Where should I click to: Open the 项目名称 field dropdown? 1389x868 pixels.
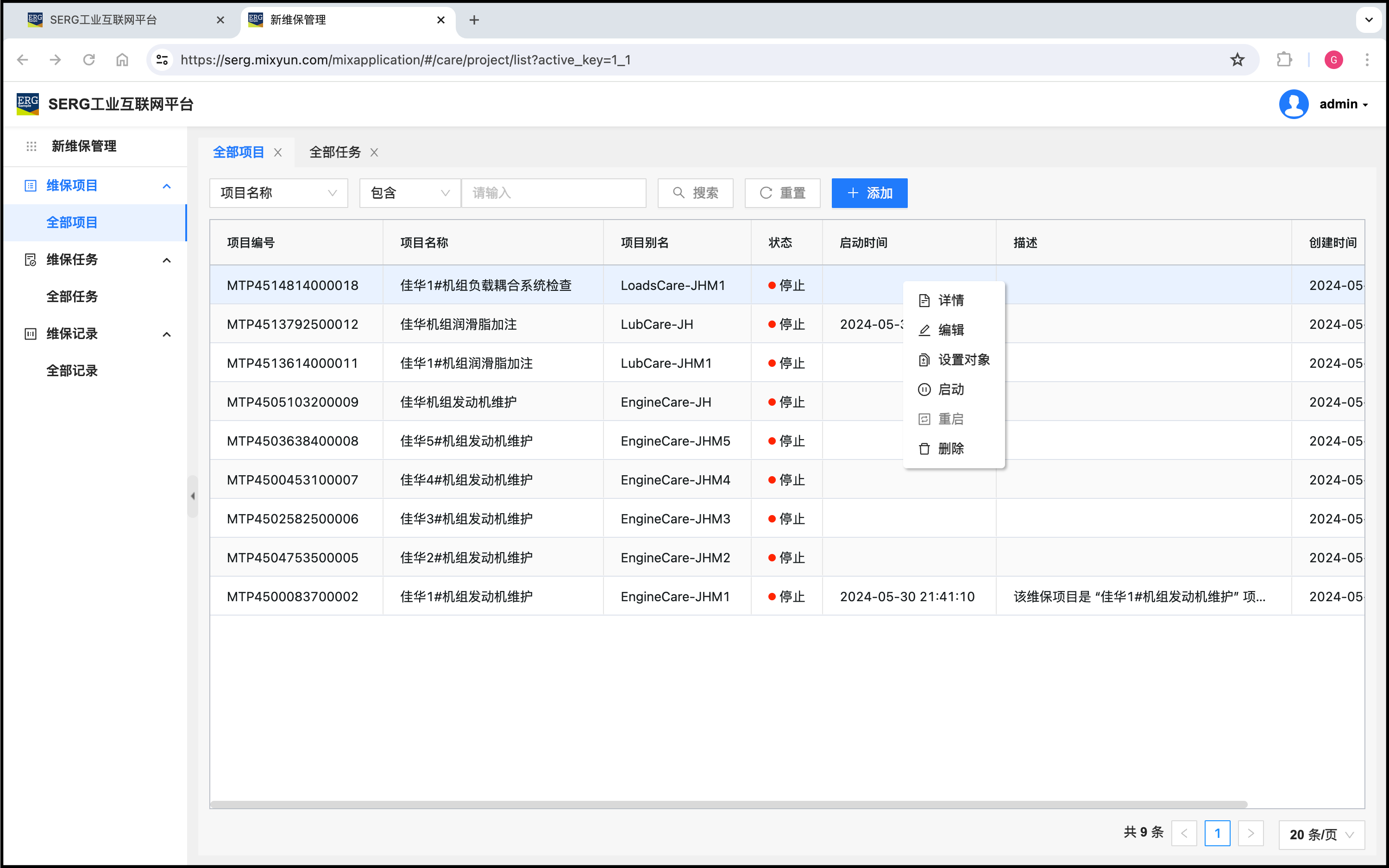tap(278, 193)
